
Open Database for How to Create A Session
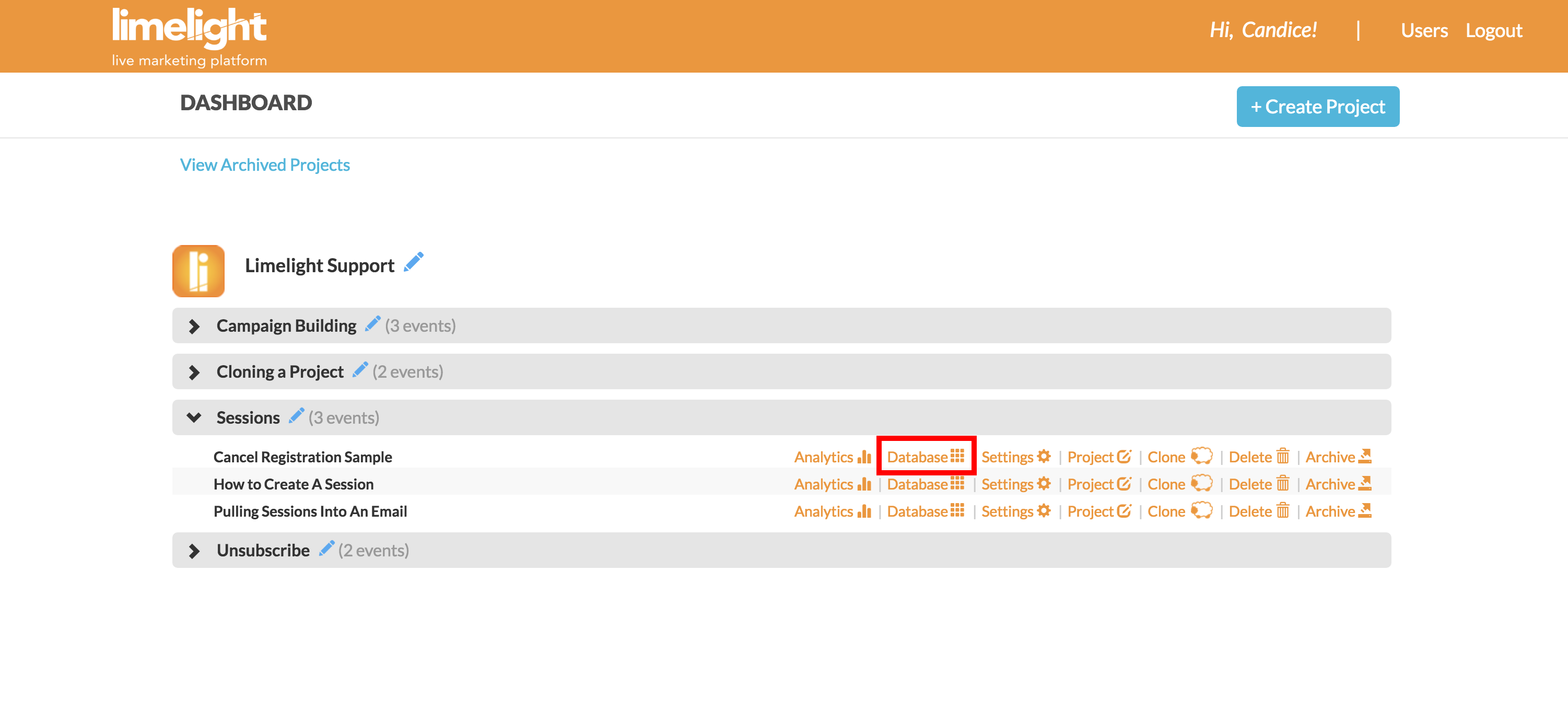(925, 484)
